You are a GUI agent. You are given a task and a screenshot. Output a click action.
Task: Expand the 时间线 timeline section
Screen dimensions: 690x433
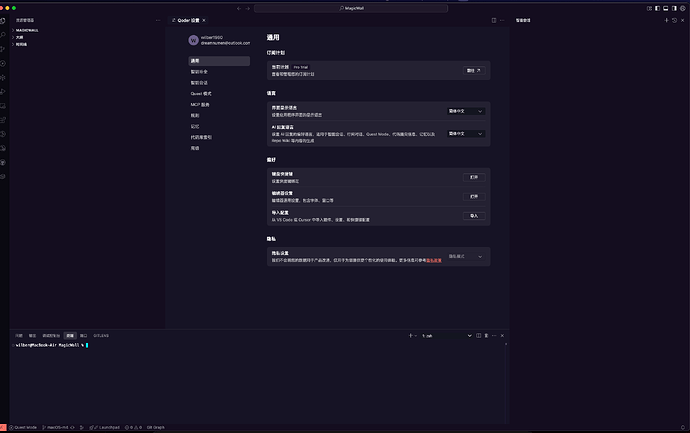pos(19,44)
